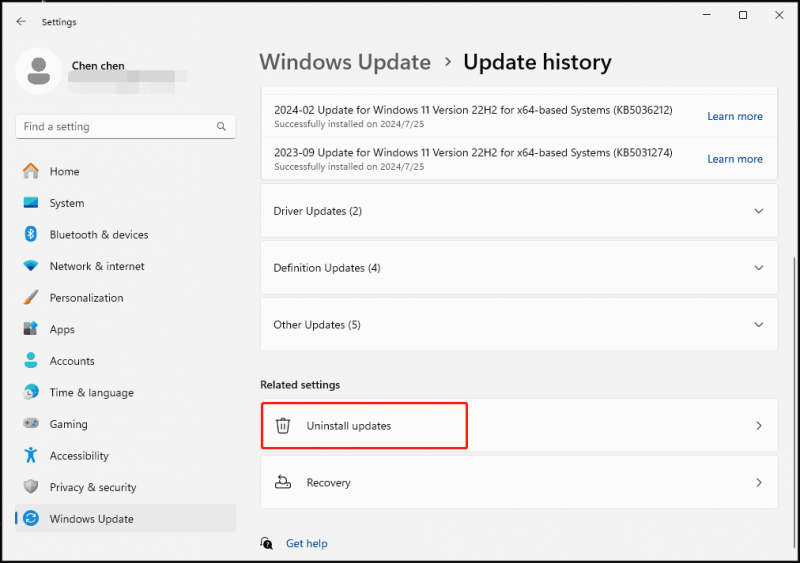Image resolution: width=800 pixels, height=563 pixels.
Task: Open Network & internet settings
Action: point(126,266)
